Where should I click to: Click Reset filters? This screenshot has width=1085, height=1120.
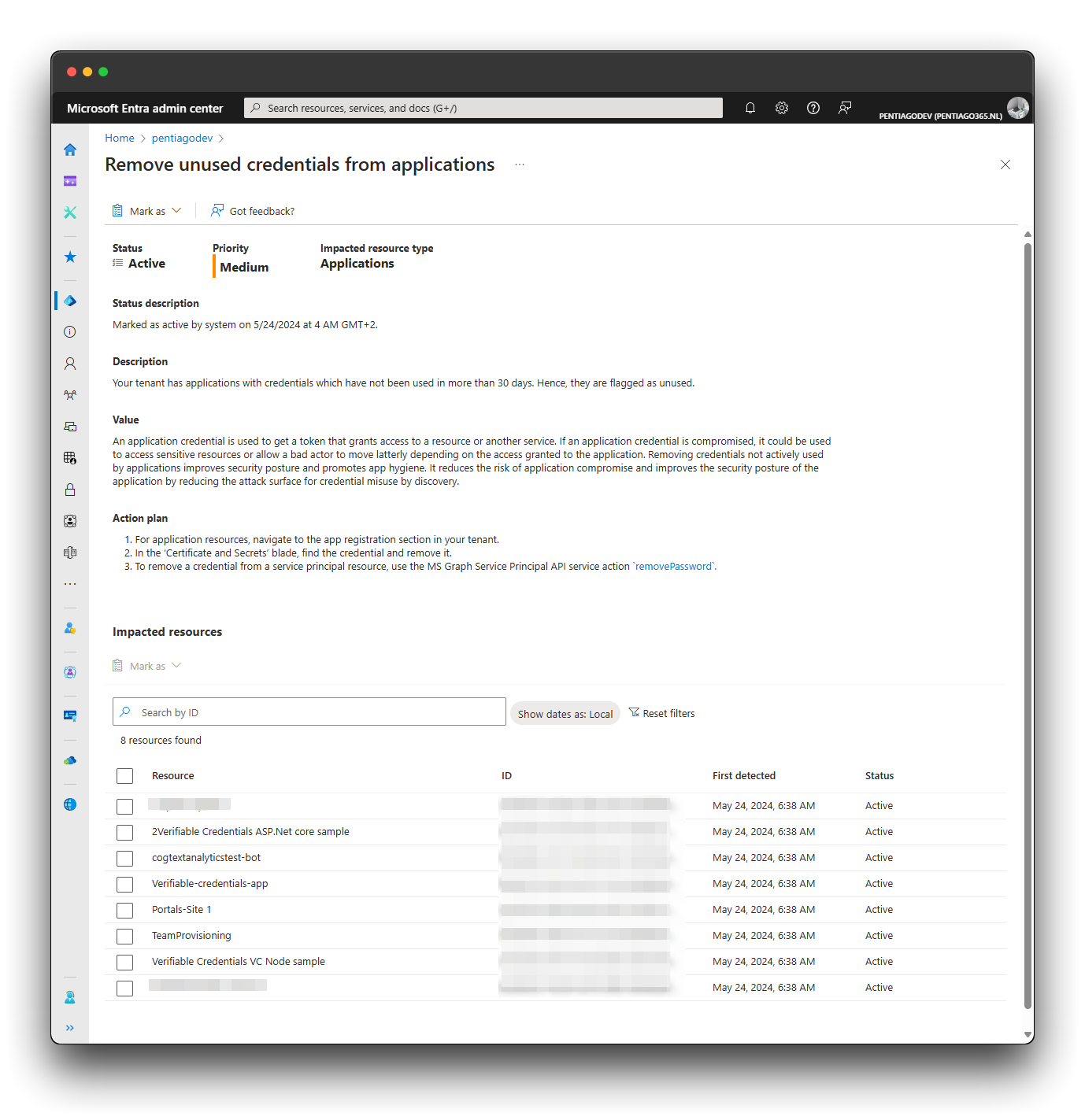tap(661, 713)
